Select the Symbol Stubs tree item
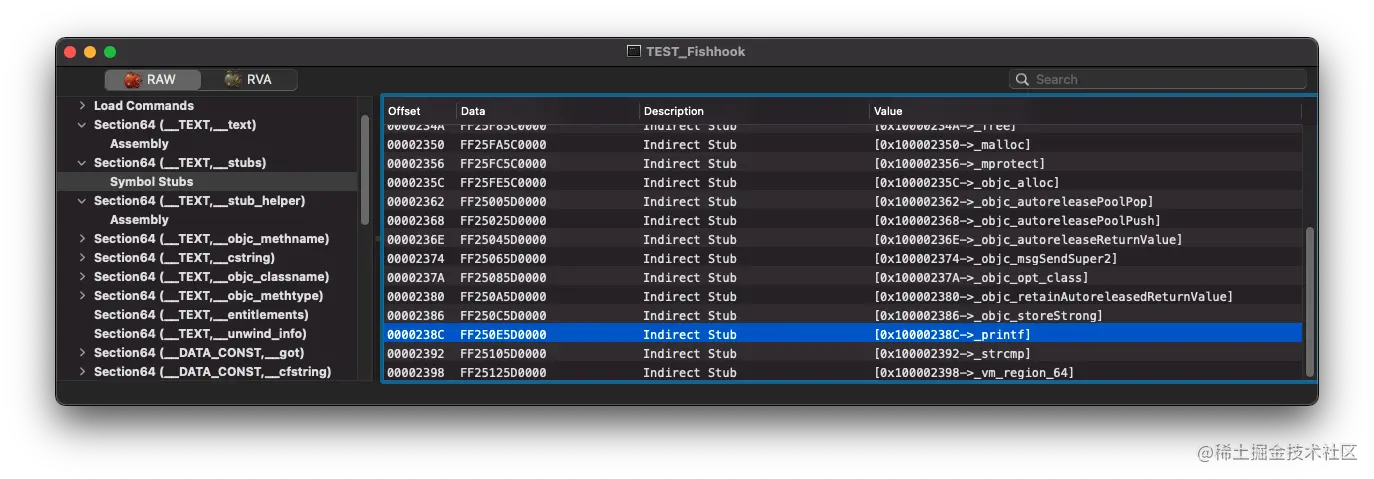 (151, 182)
